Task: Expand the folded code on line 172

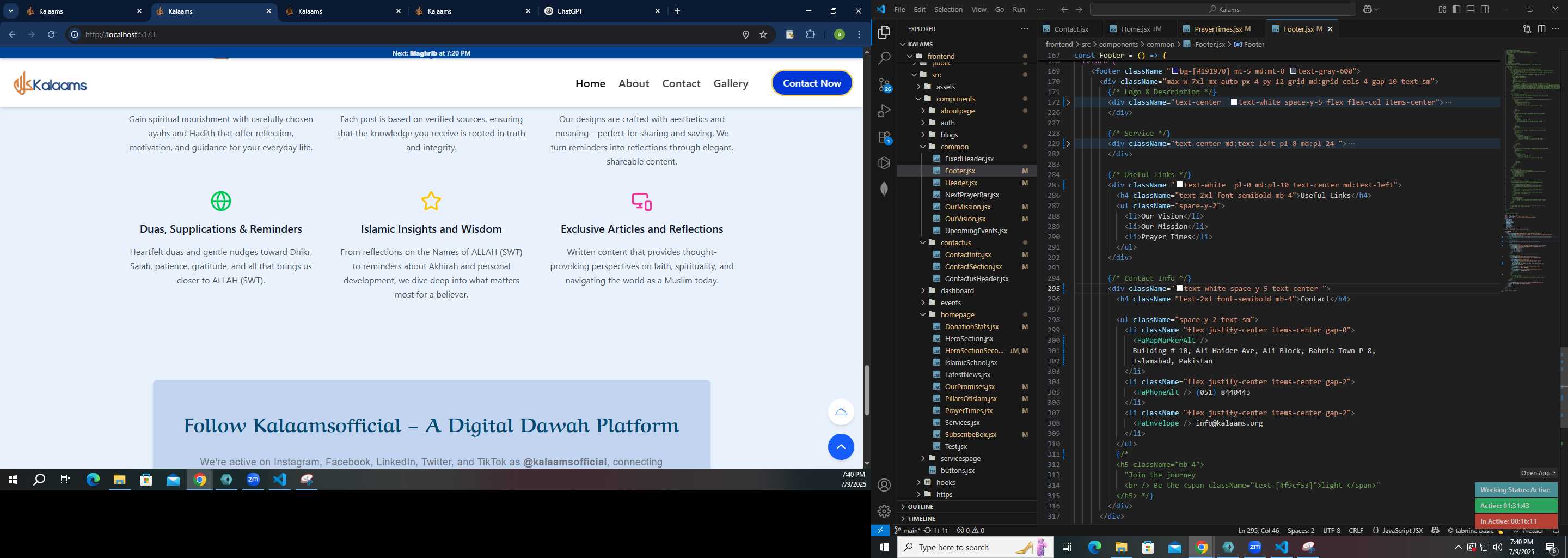Action: tap(1068, 102)
